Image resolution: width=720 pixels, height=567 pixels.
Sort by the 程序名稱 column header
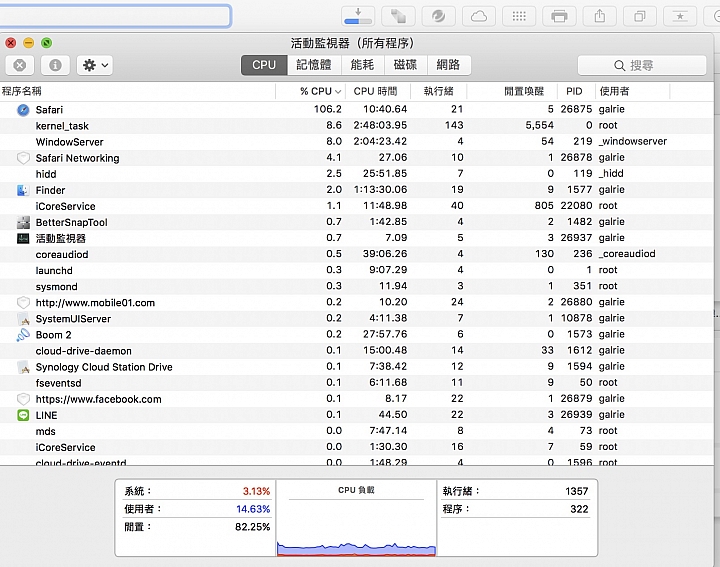coord(137,91)
